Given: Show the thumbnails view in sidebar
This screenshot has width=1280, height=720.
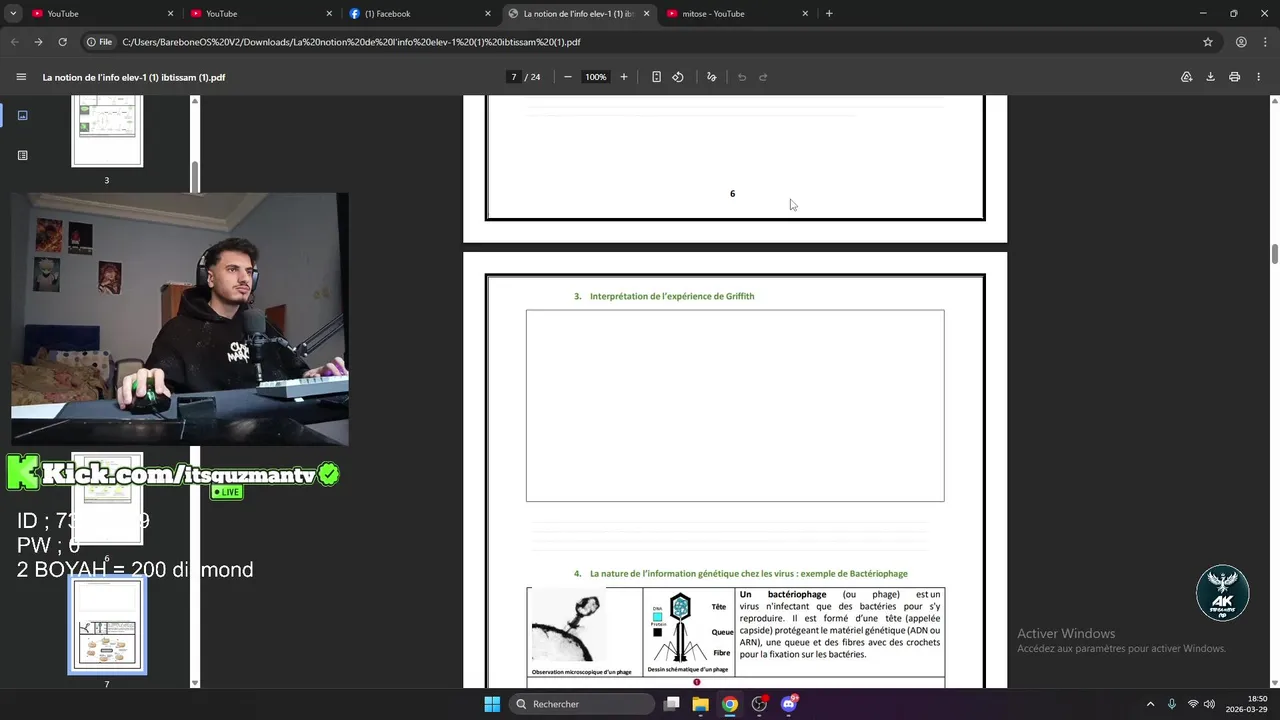Looking at the screenshot, I should [x=22, y=115].
